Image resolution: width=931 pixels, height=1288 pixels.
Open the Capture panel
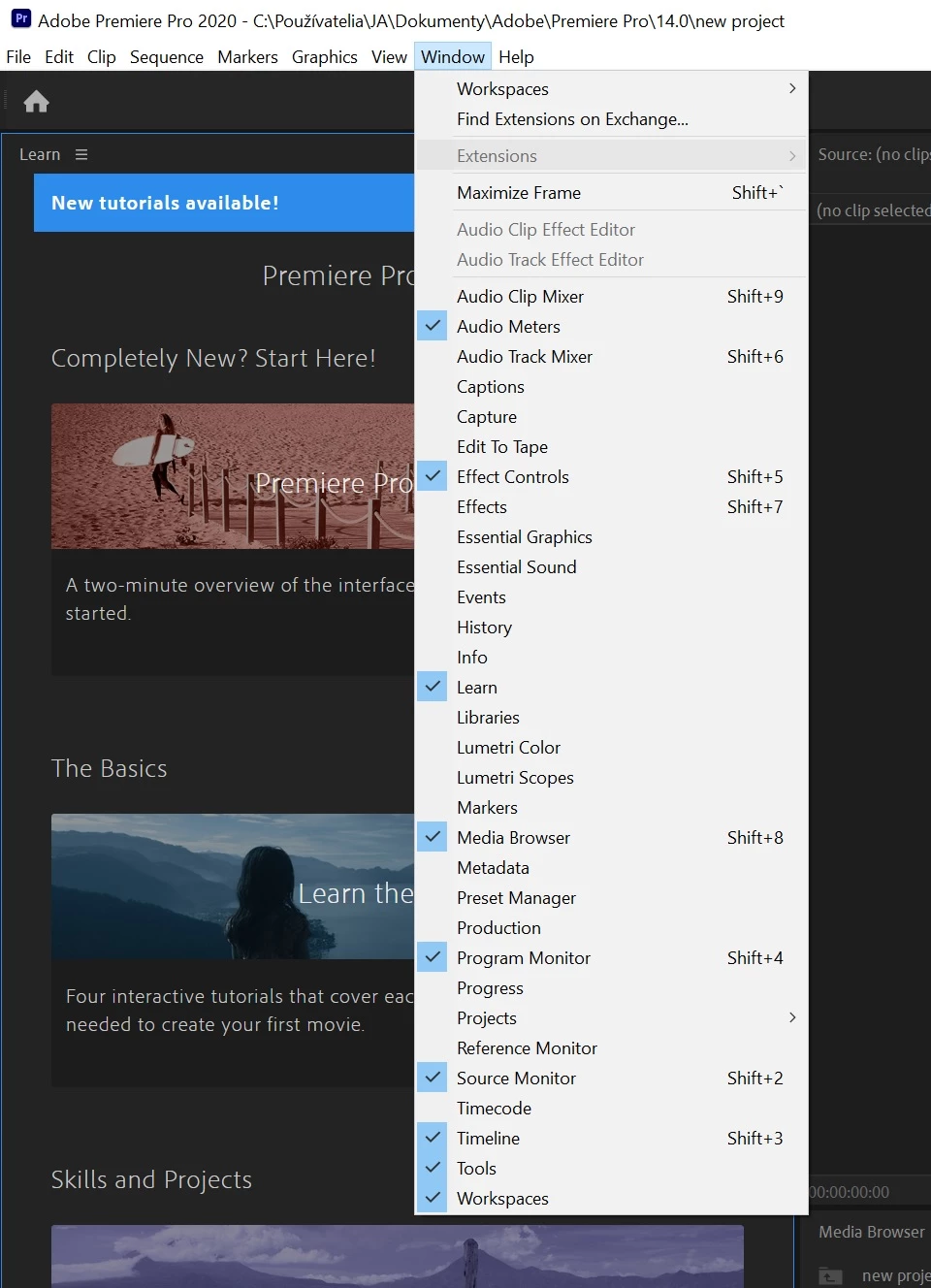[x=611, y=417]
